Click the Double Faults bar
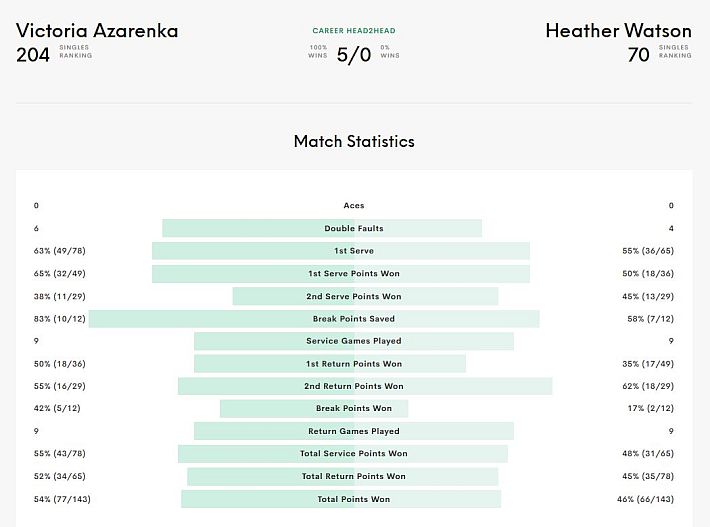710x527 pixels. pos(322,228)
